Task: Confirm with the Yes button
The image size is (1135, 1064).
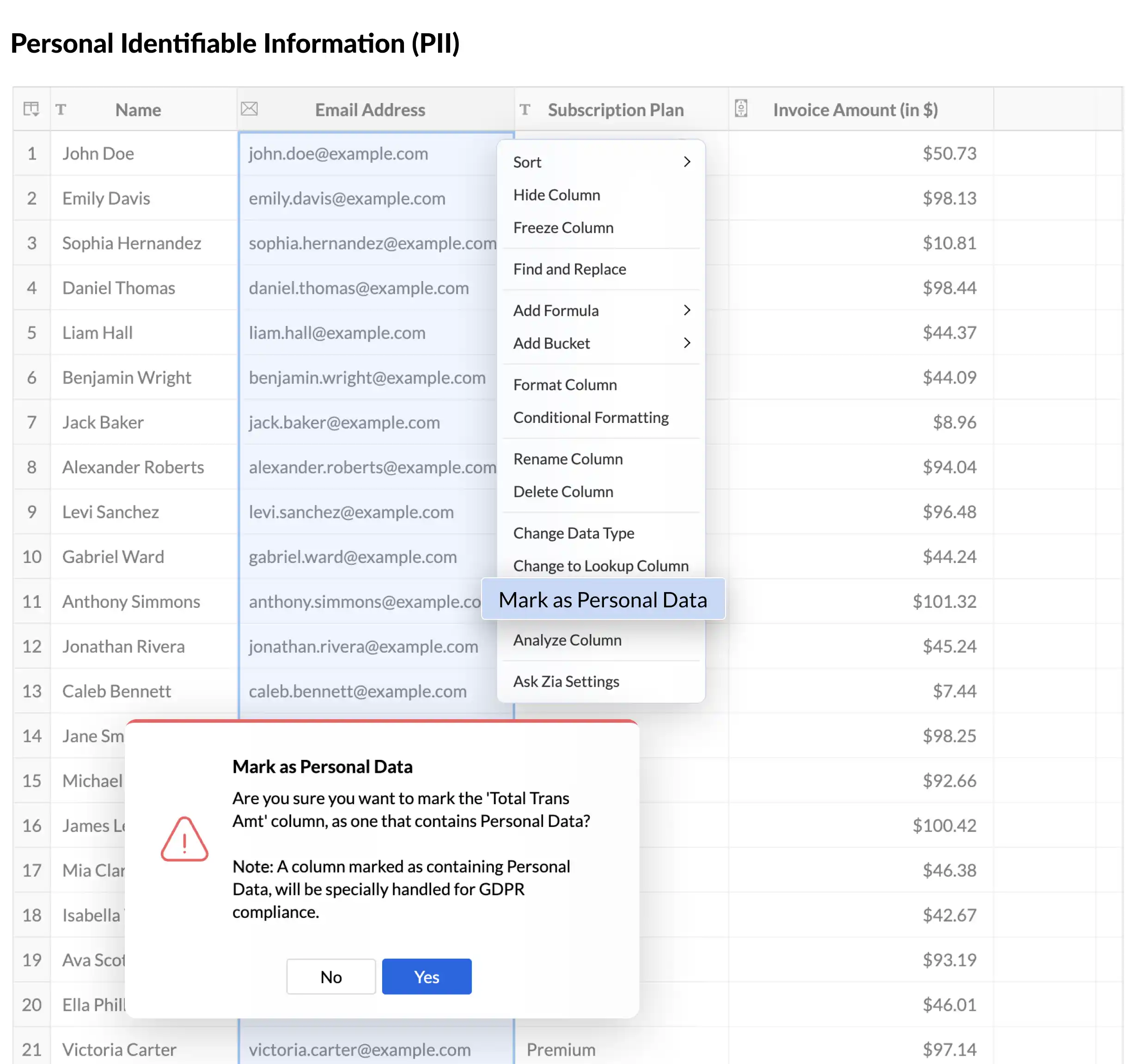Action: (x=427, y=977)
